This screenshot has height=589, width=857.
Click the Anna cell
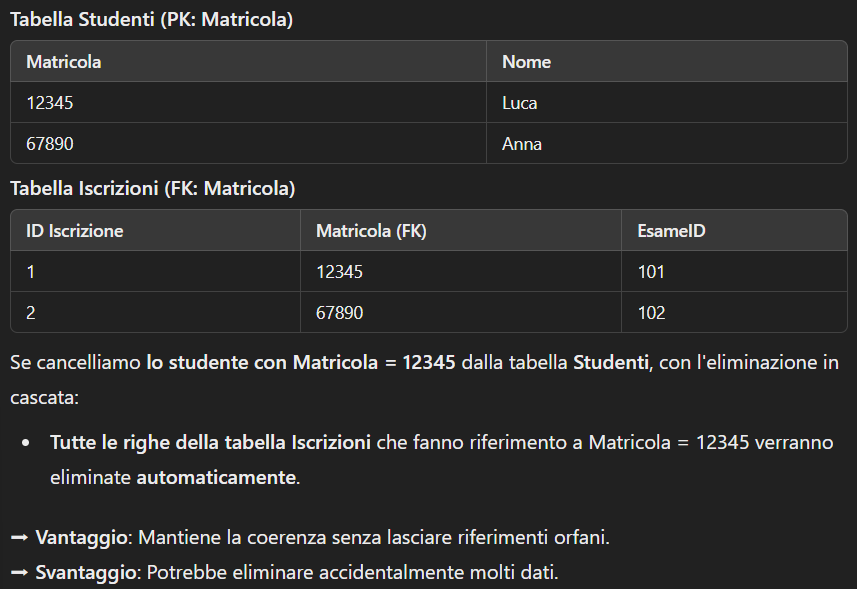click(522, 144)
